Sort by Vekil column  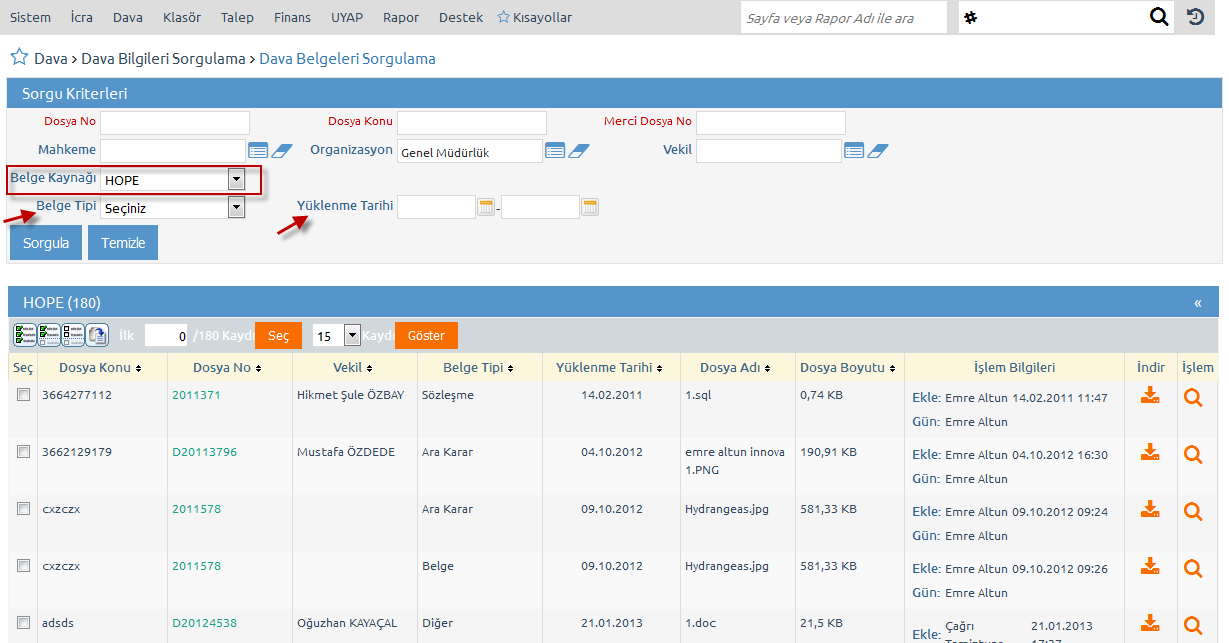click(x=353, y=368)
